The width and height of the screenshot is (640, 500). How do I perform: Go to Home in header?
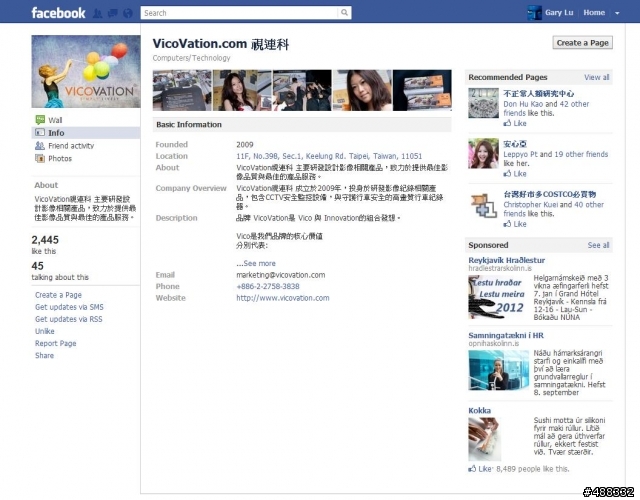click(x=594, y=13)
